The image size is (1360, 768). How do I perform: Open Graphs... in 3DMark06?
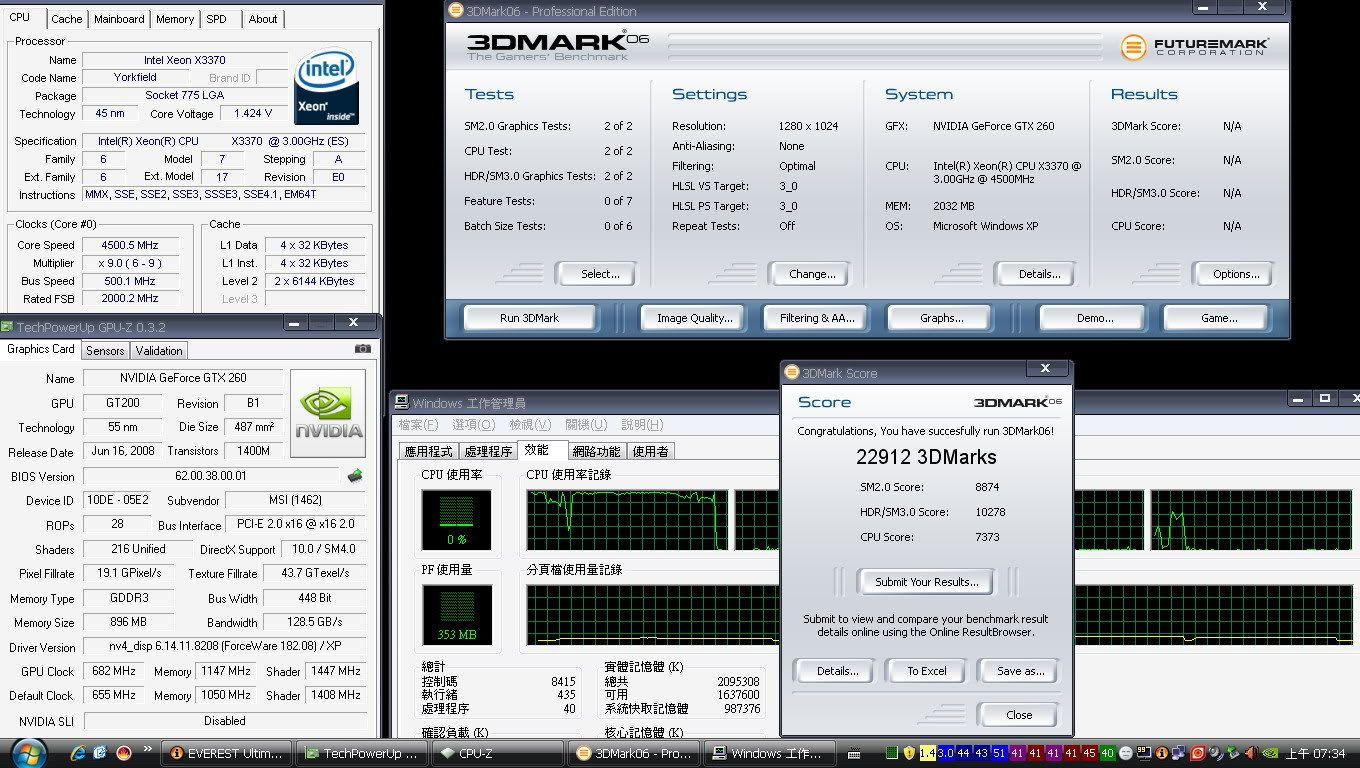[941, 318]
